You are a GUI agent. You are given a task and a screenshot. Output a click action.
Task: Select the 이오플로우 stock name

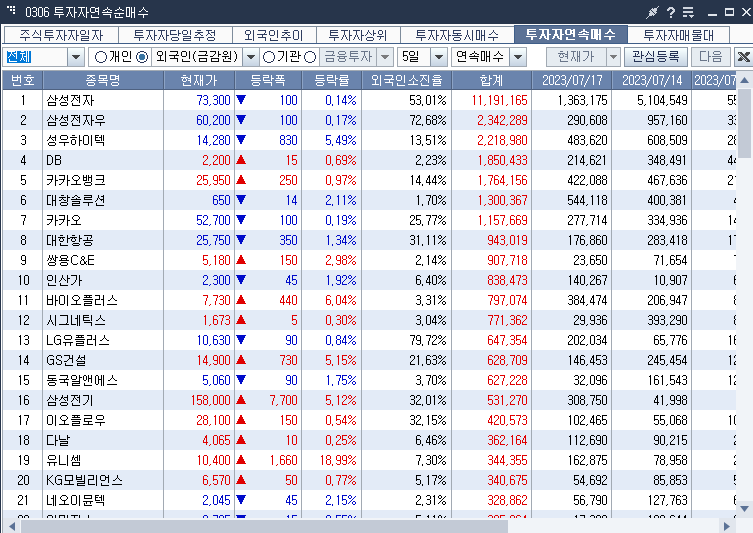tap(75, 420)
